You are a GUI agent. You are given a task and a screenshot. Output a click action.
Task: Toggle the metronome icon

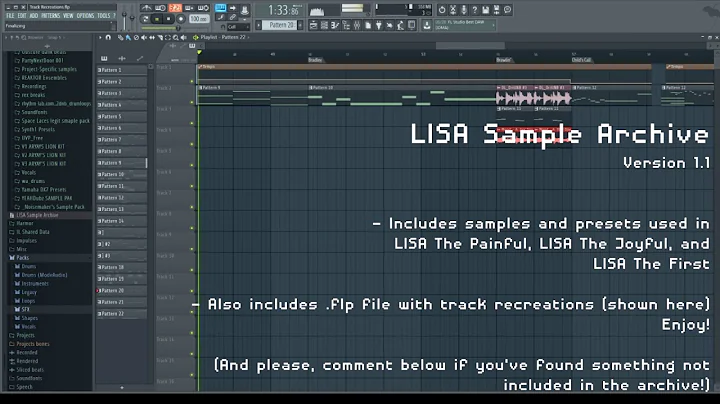pos(147,8)
